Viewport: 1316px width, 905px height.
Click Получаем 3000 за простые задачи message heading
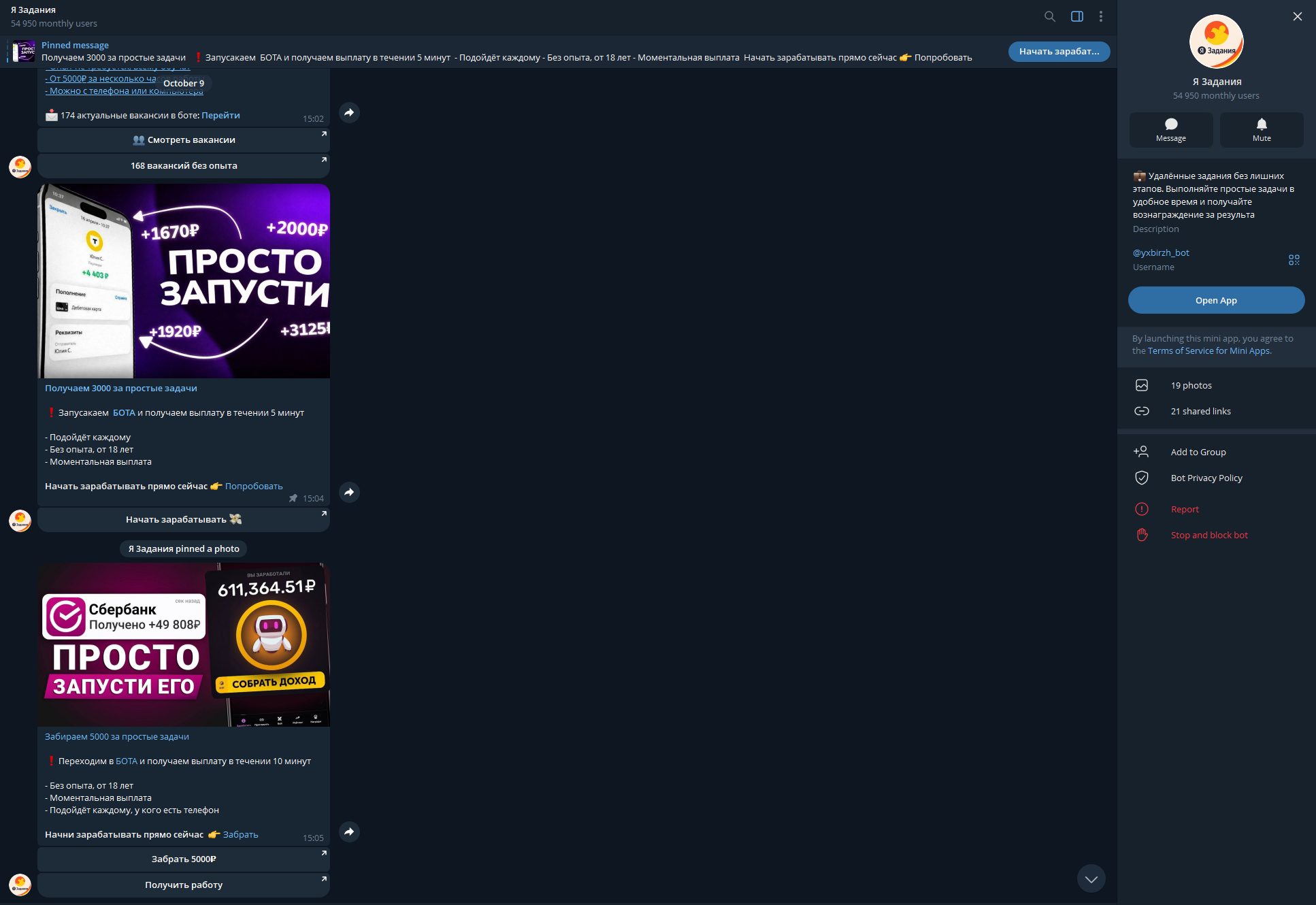[121, 389]
